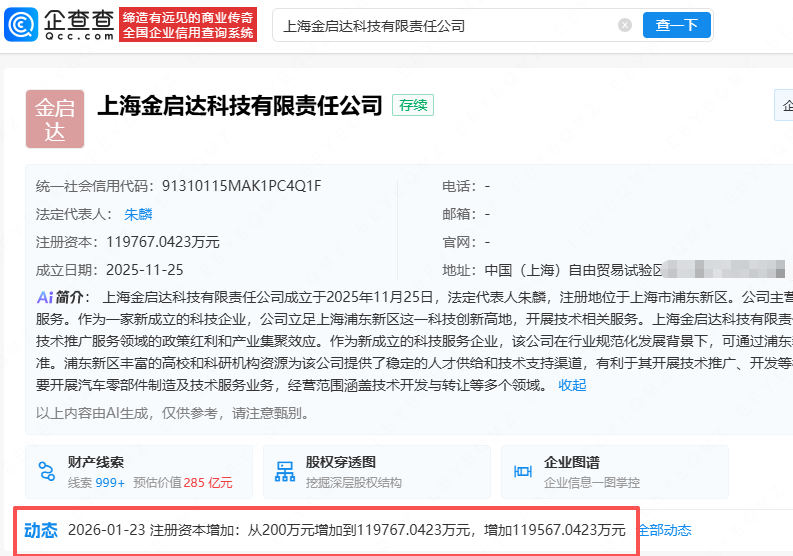793x556 pixels.
Task: Click the 2026-01-23 capital increase news text
Action: point(347,530)
